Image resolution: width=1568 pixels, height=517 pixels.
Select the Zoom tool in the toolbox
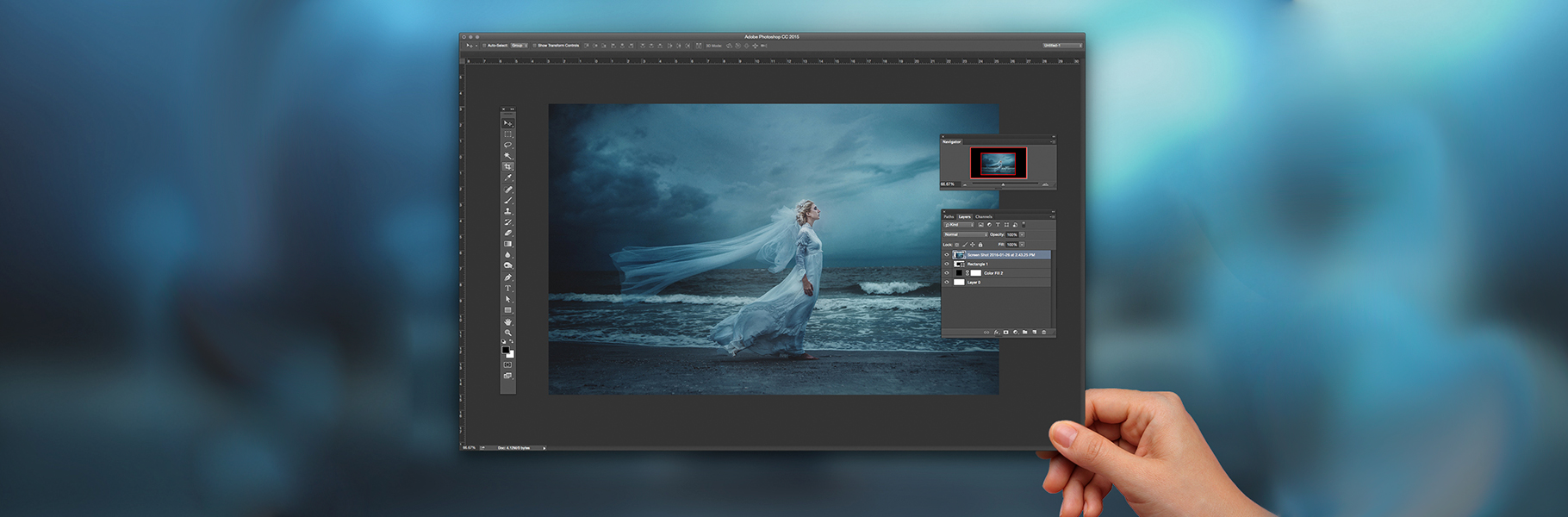507,332
